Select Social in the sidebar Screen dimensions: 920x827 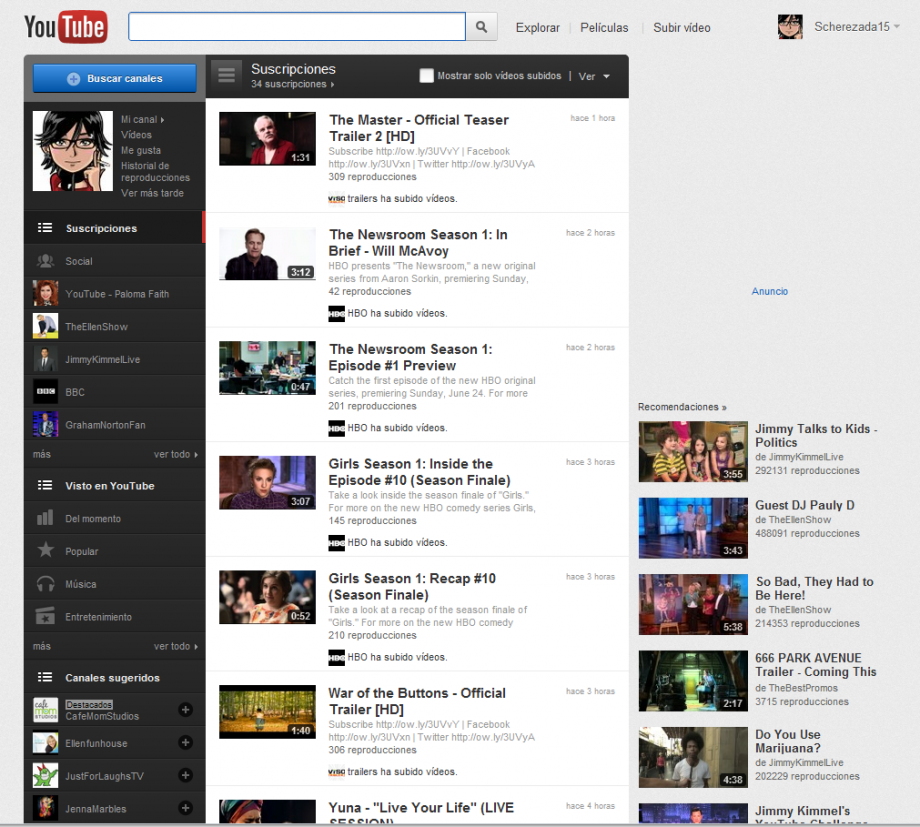coord(114,261)
